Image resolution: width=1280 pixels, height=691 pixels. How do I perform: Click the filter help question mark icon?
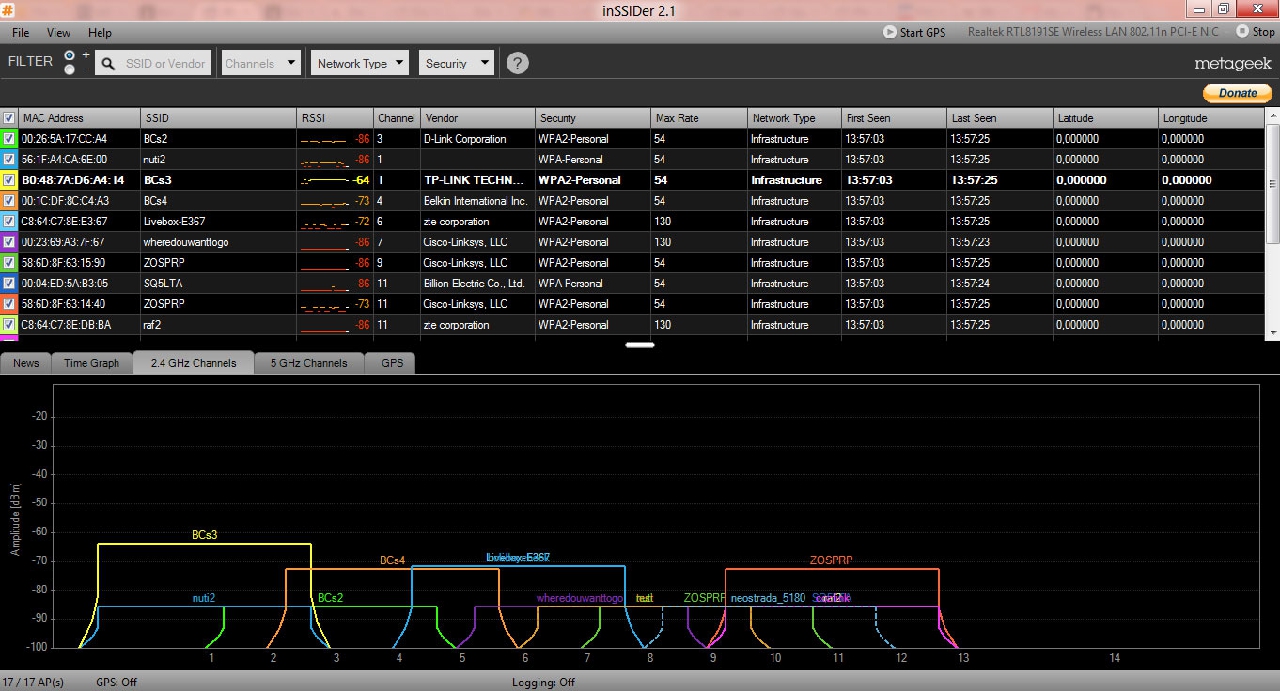click(x=517, y=63)
